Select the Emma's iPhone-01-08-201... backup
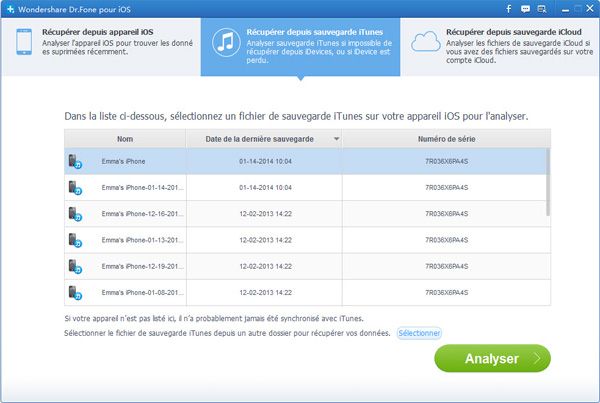This screenshot has height=403, width=600. [142, 292]
